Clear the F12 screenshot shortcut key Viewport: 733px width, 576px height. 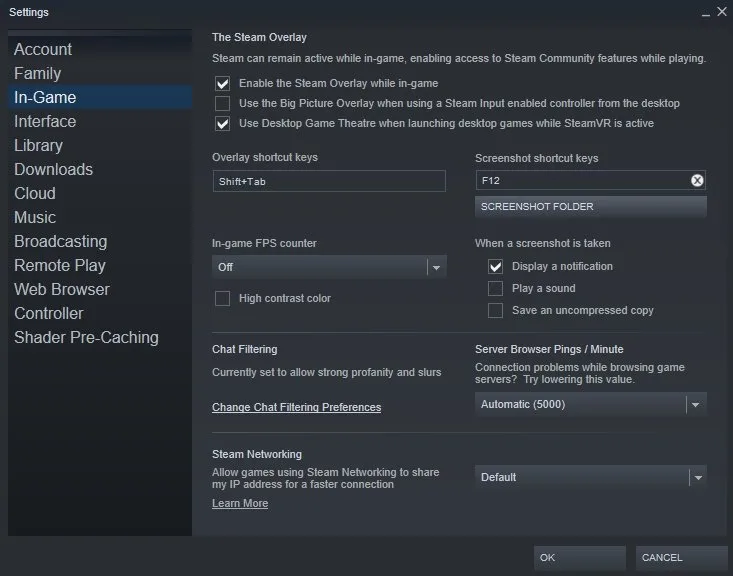coord(697,180)
